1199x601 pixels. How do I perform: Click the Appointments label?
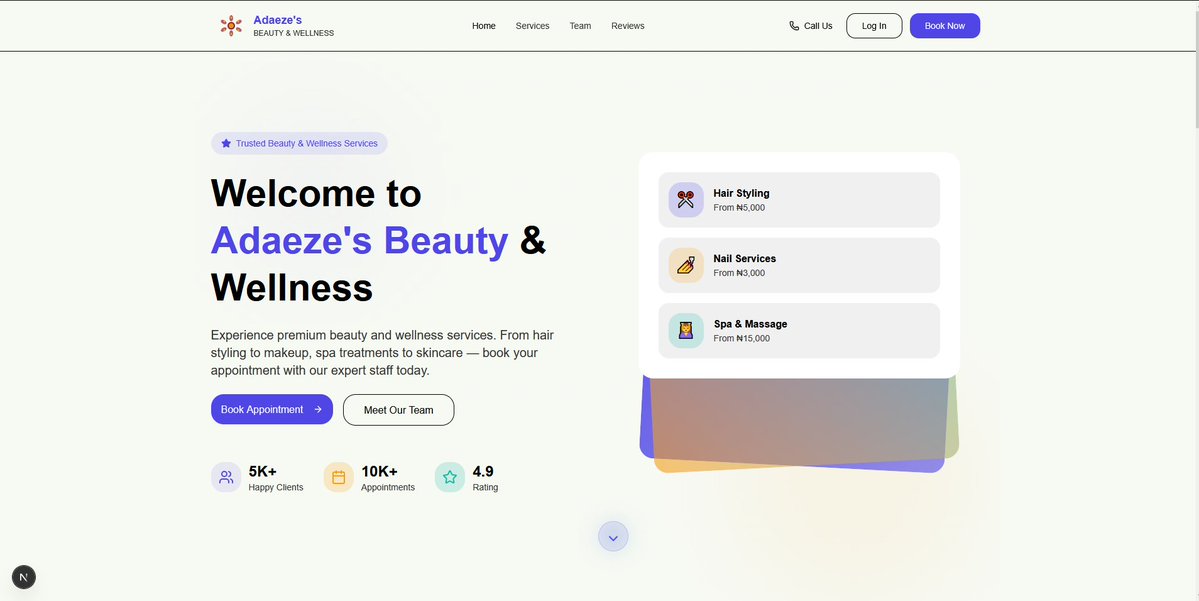(x=388, y=488)
